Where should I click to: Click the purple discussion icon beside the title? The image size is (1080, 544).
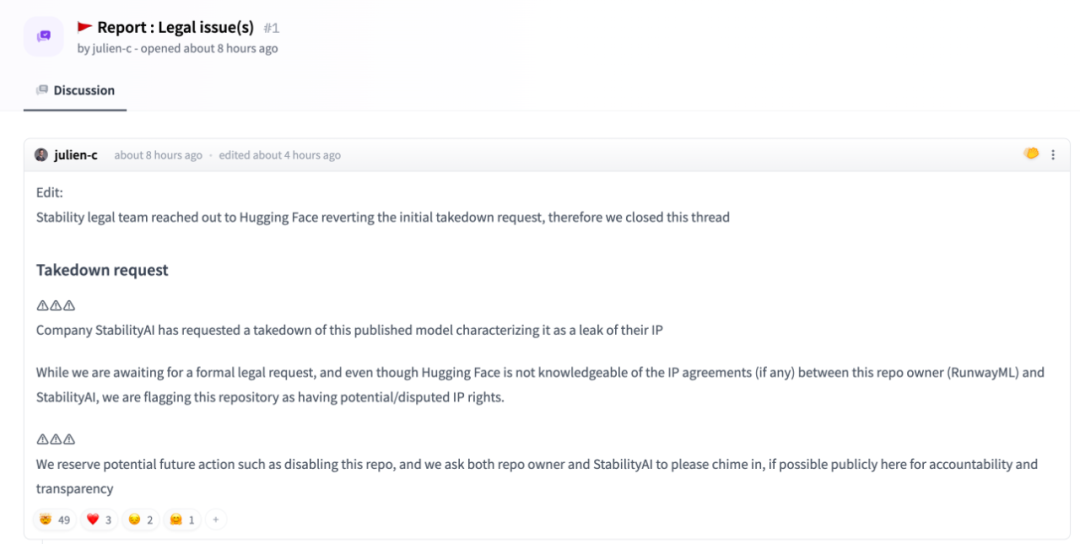[x=44, y=36]
